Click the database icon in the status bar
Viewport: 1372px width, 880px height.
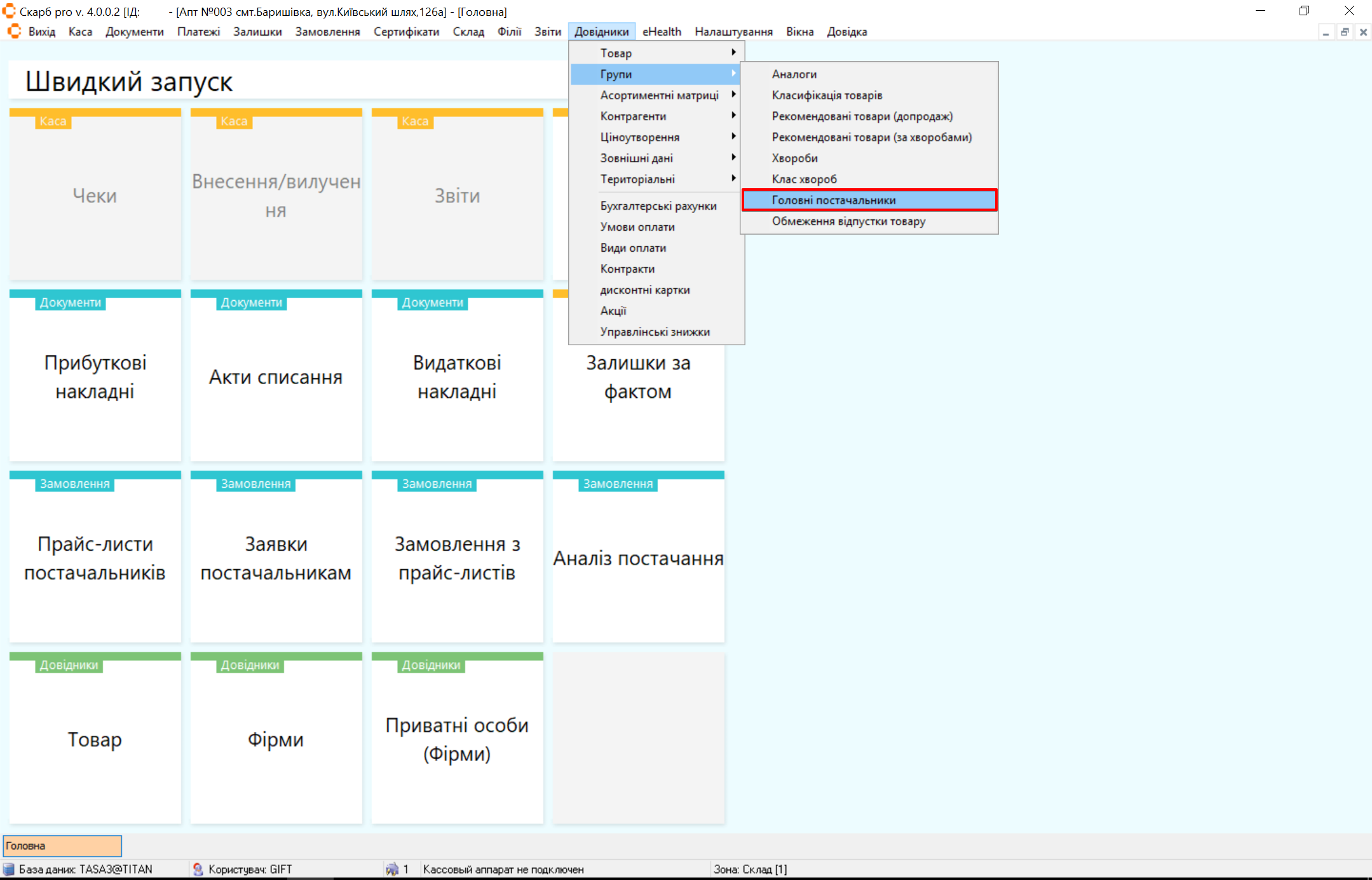click(x=9, y=869)
